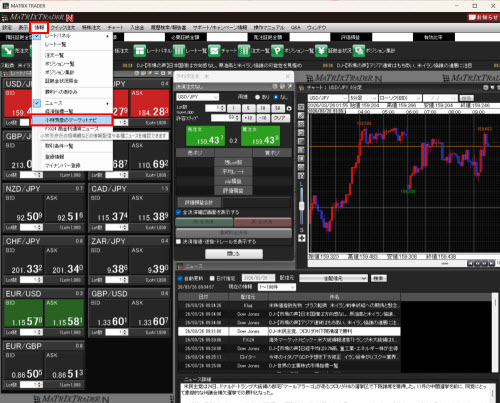Click settings icon in chart window header
Viewport: 500px width, 403px height.
click(x=486, y=88)
